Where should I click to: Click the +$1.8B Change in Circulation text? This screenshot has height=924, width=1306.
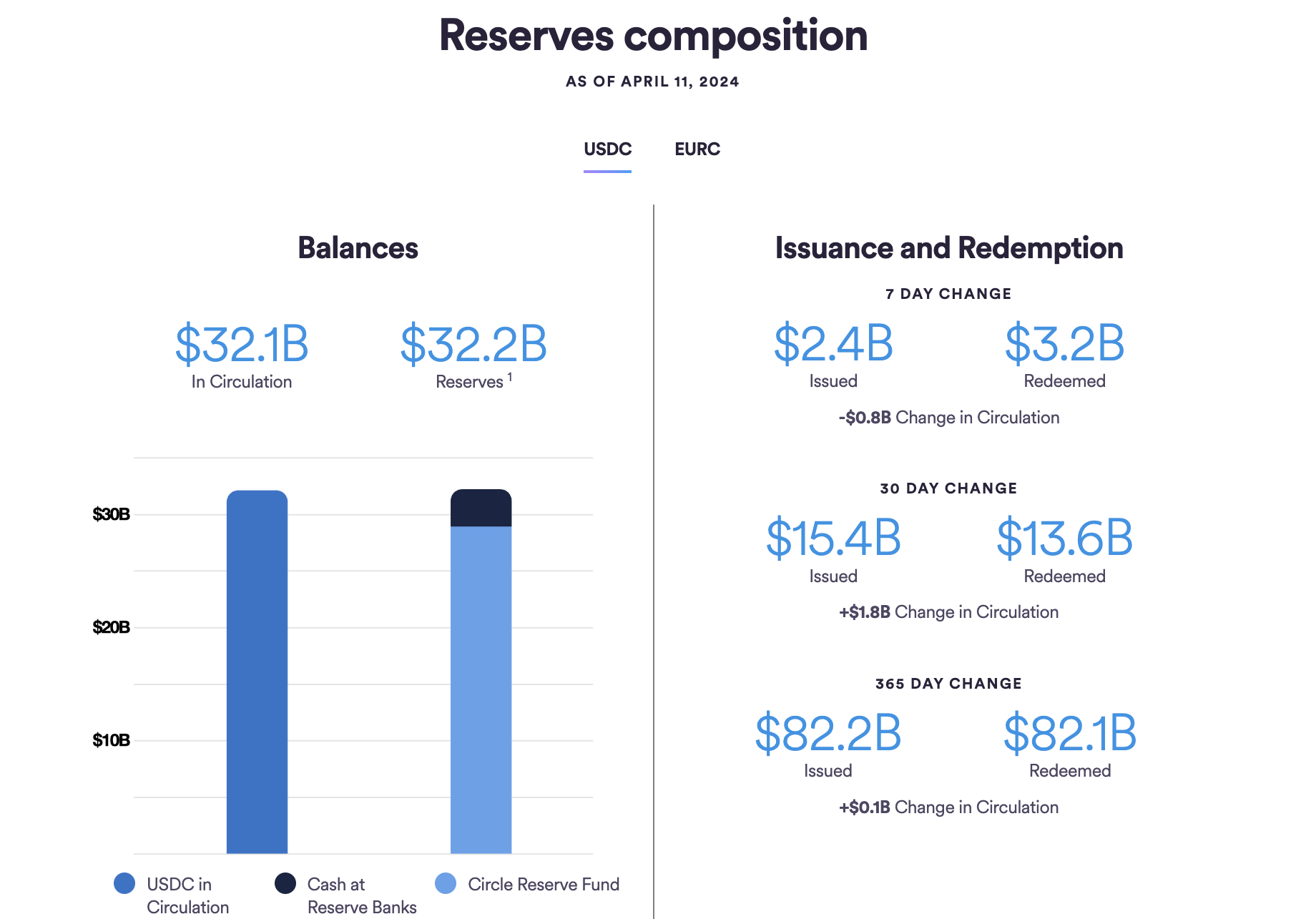948,611
